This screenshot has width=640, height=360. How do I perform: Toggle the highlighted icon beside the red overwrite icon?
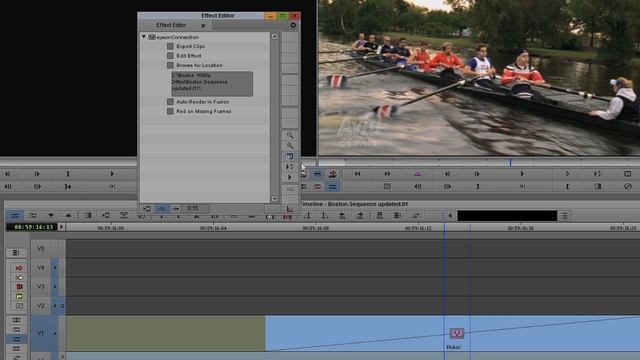point(317,174)
